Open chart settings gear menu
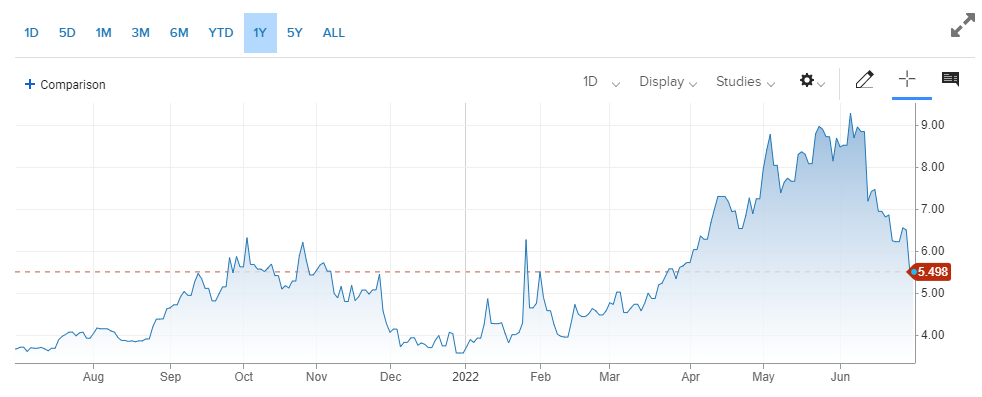This screenshot has height=397, width=982. point(812,81)
